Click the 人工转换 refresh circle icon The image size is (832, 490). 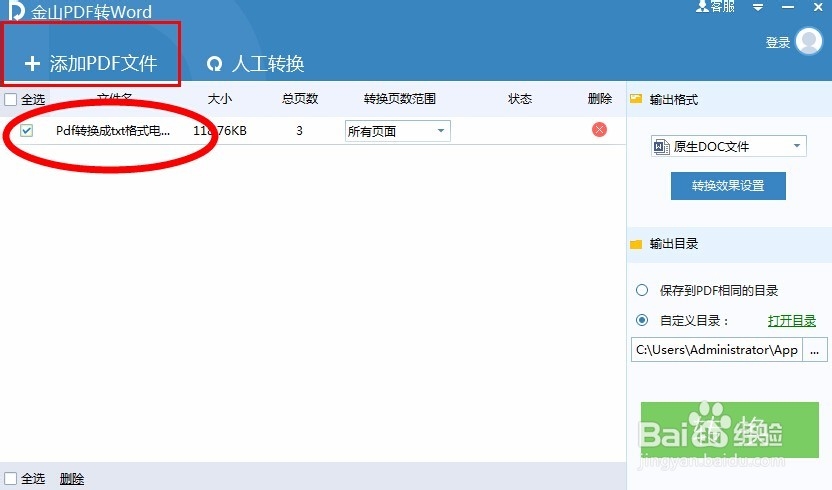(214, 64)
